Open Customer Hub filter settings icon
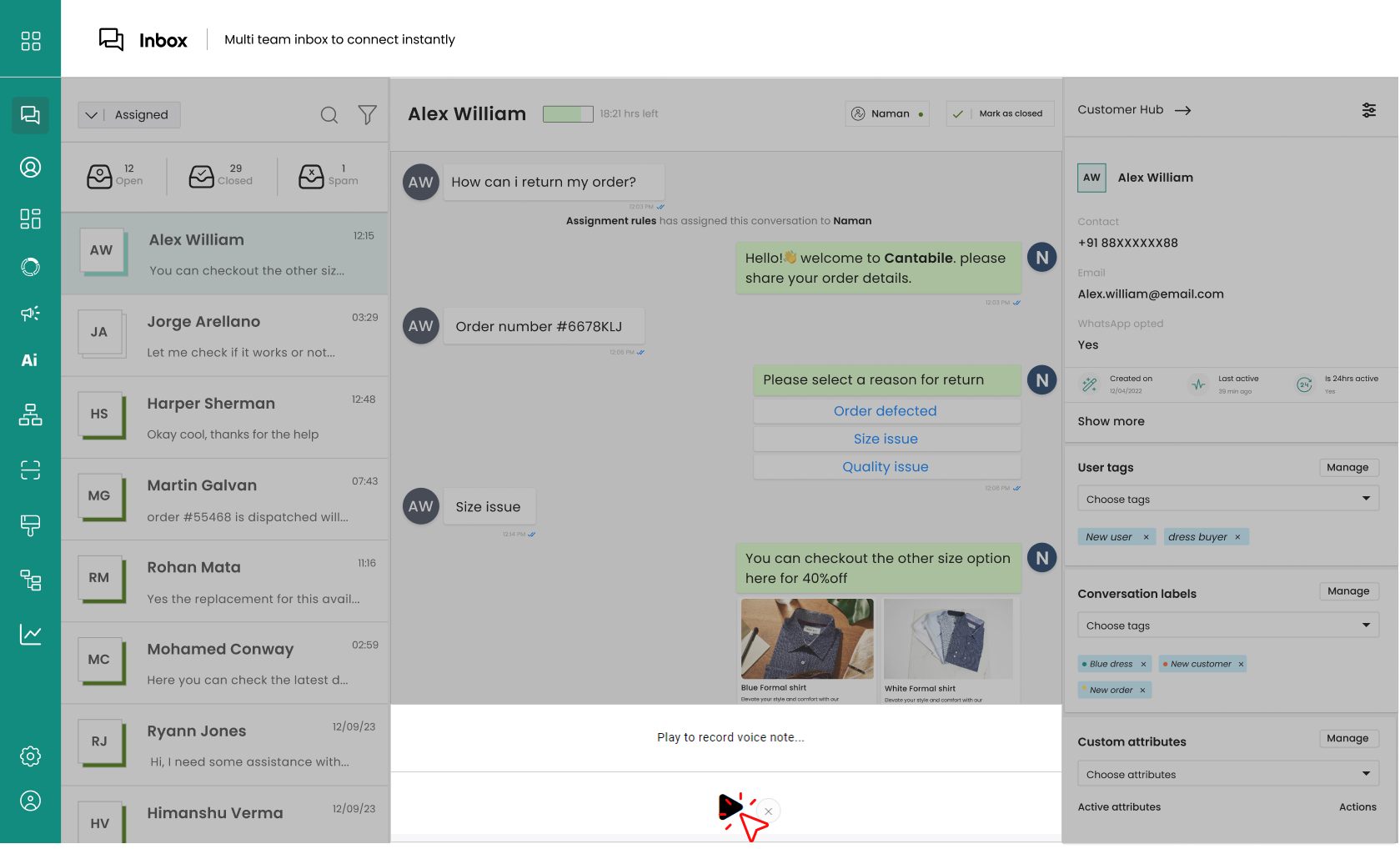The width and height of the screenshot is (1400, 849). coord(1368,110)
